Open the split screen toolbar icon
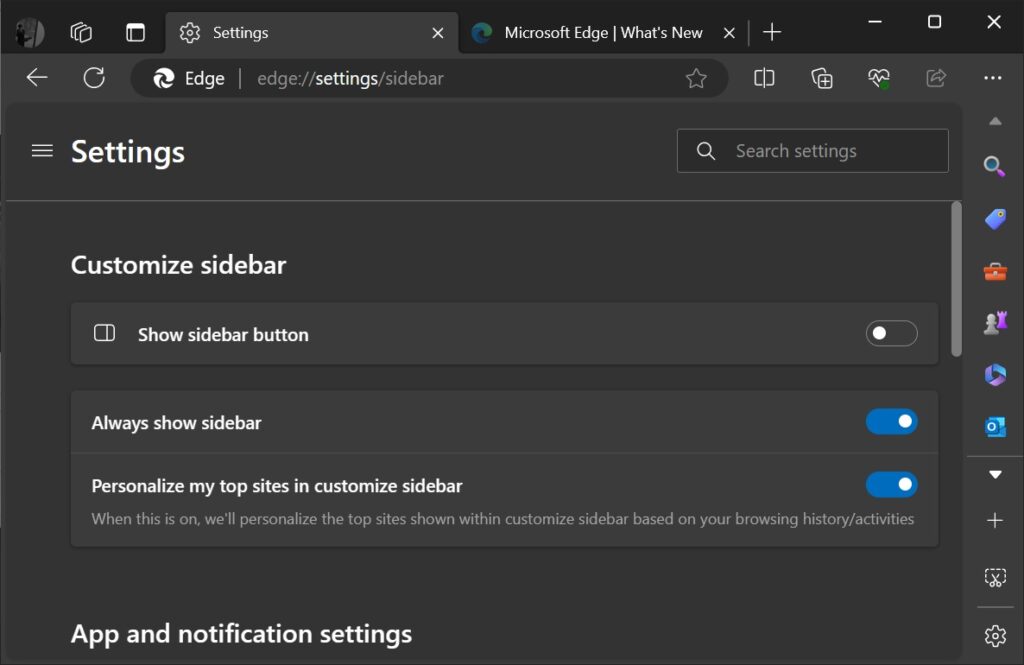This screenshot has height=665, width=1024. (764, 78)
